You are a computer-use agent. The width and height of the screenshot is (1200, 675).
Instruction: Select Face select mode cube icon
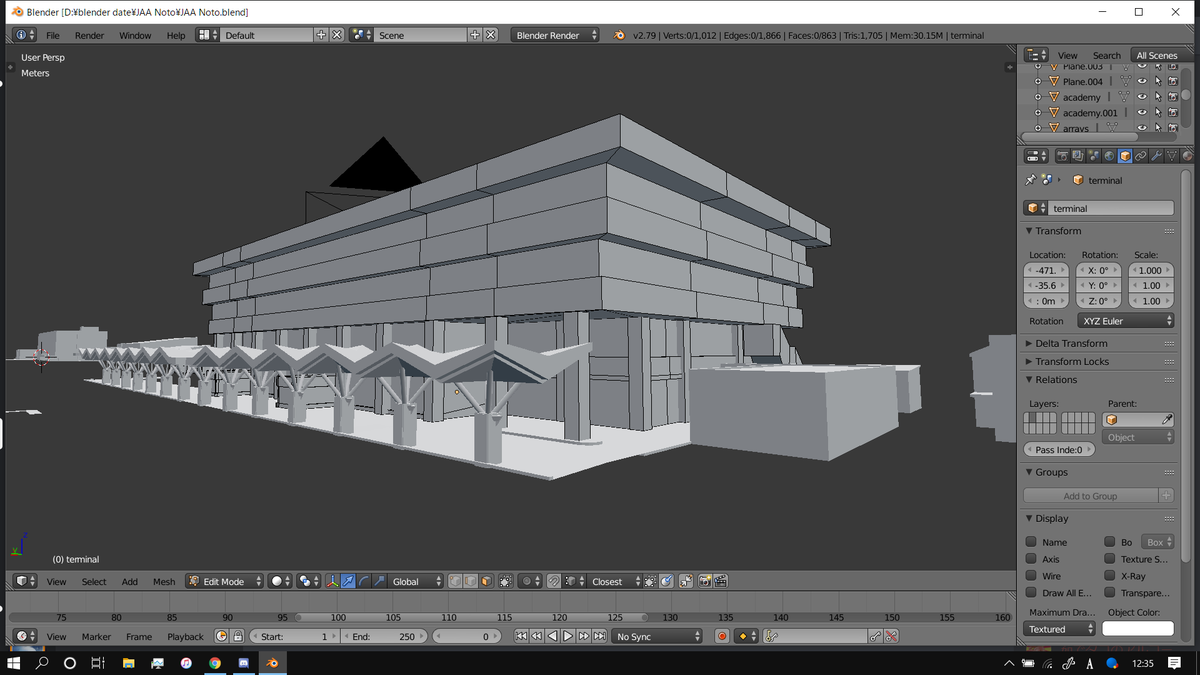[486, 581]
